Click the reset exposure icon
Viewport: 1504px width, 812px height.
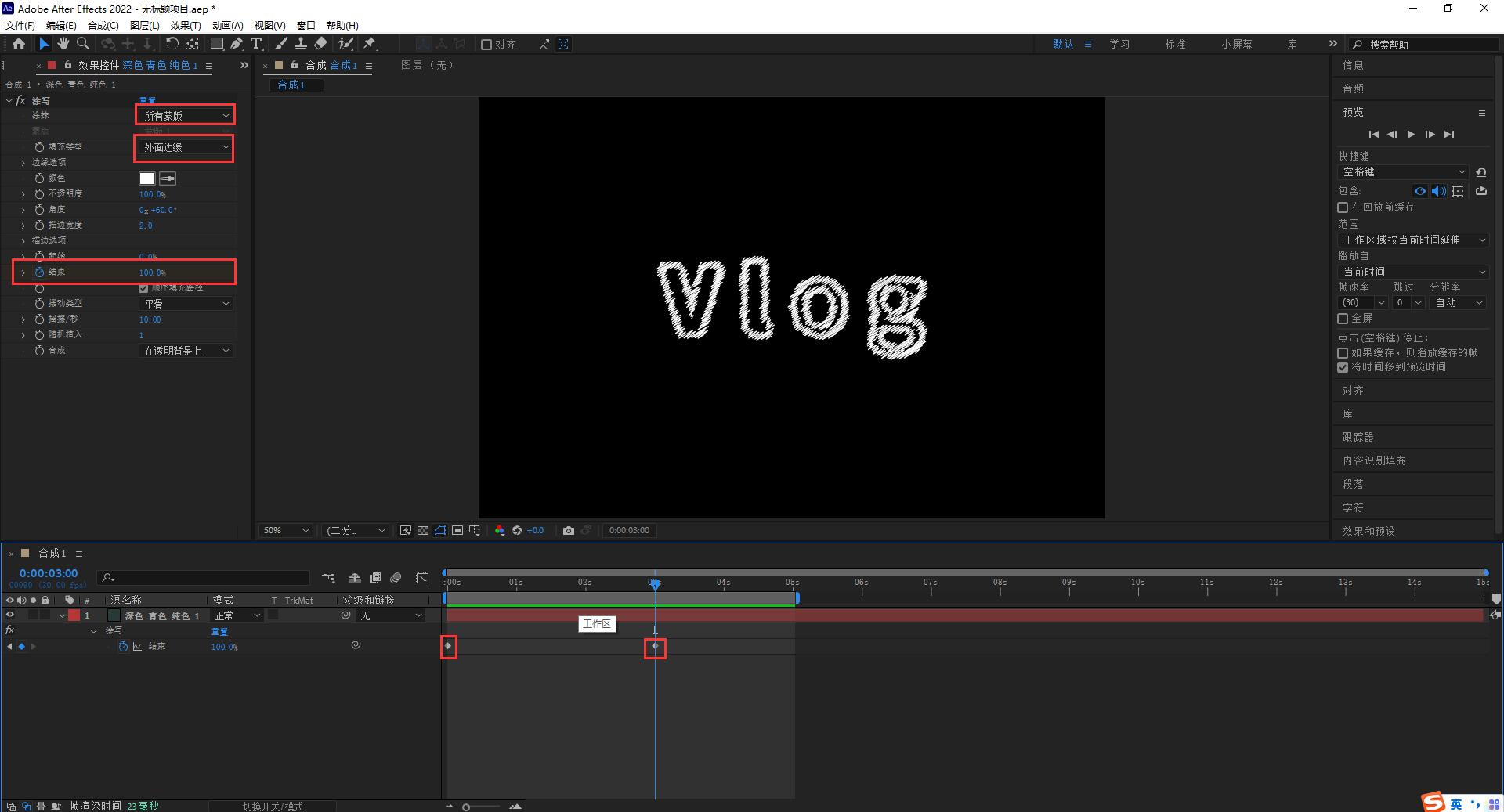click(517, 530)
